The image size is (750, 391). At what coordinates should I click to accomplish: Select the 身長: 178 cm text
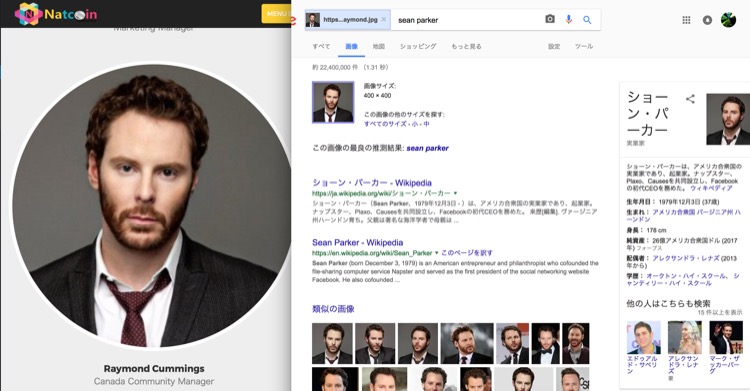[646, 230]
